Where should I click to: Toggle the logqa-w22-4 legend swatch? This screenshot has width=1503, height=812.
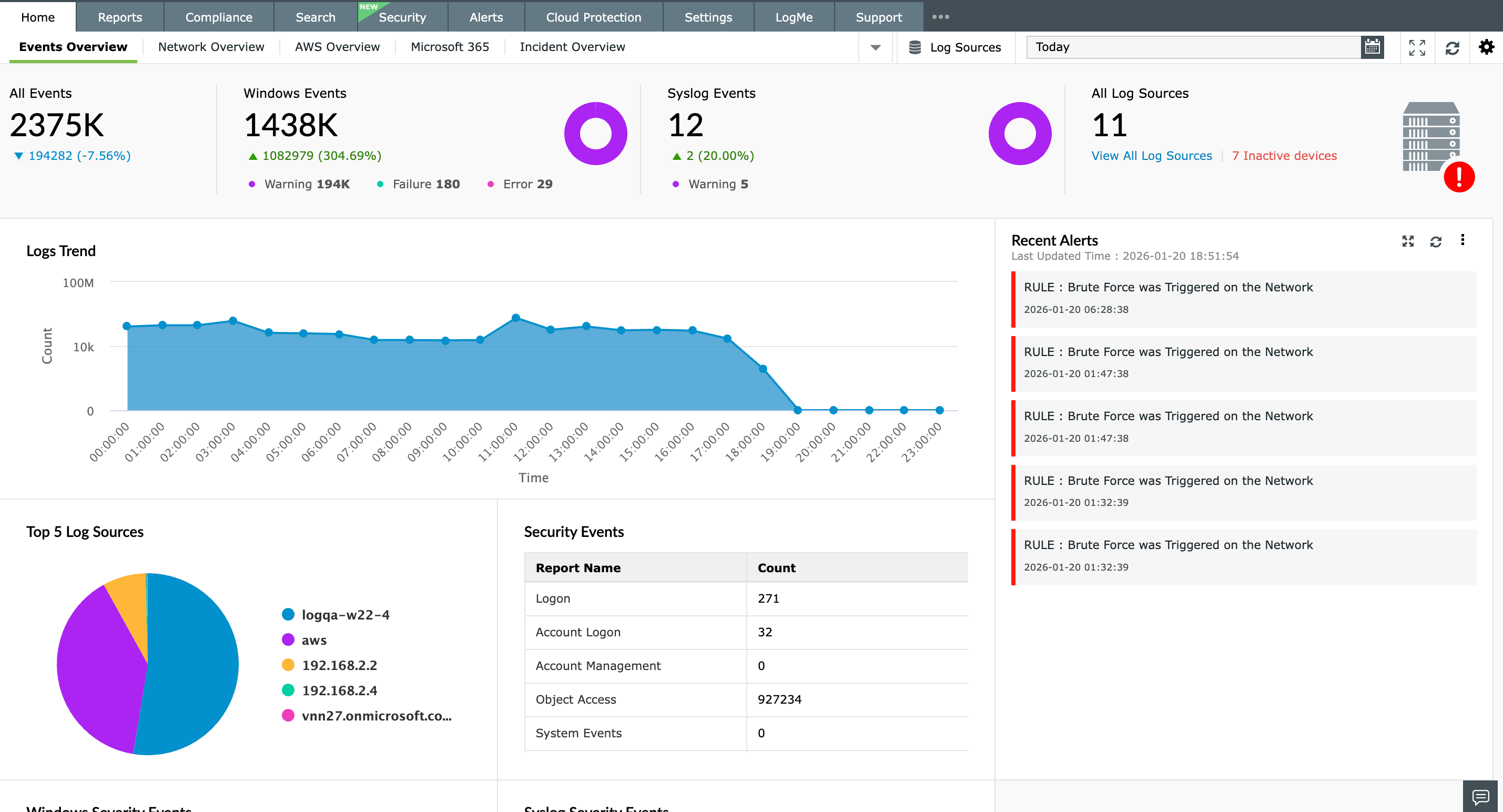point(288,614)
